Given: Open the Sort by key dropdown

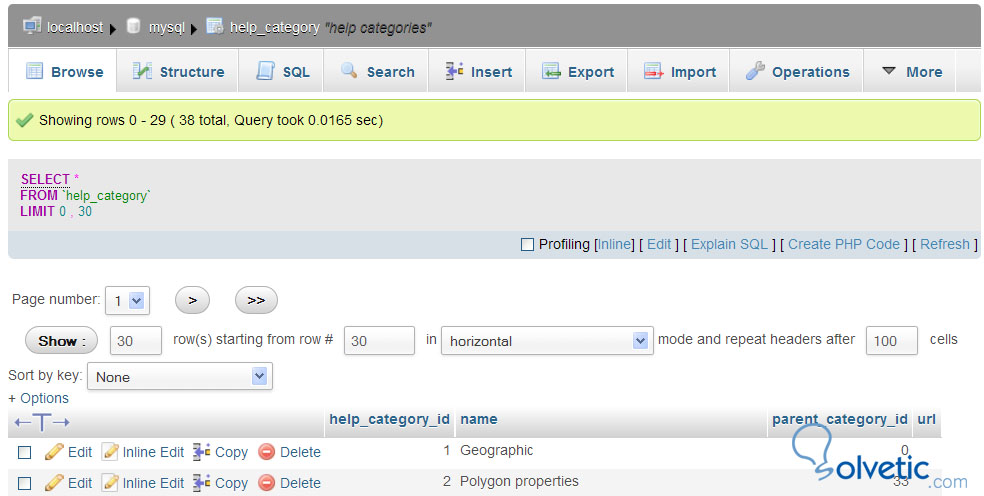Looking at the screenshot, I should pyautogui.click(x=180, y=377).
